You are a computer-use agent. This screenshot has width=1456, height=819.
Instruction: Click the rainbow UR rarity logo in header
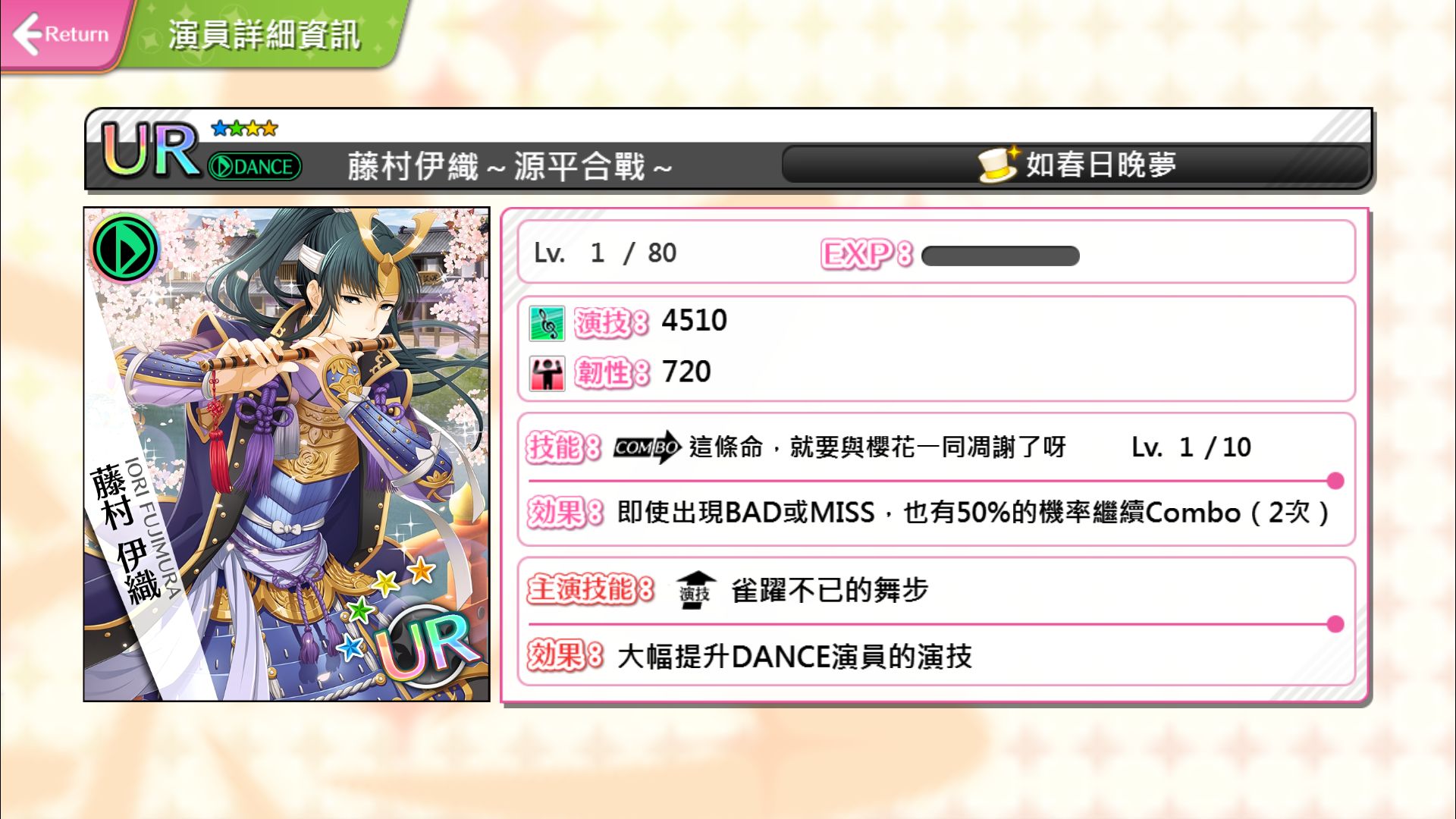151,150
